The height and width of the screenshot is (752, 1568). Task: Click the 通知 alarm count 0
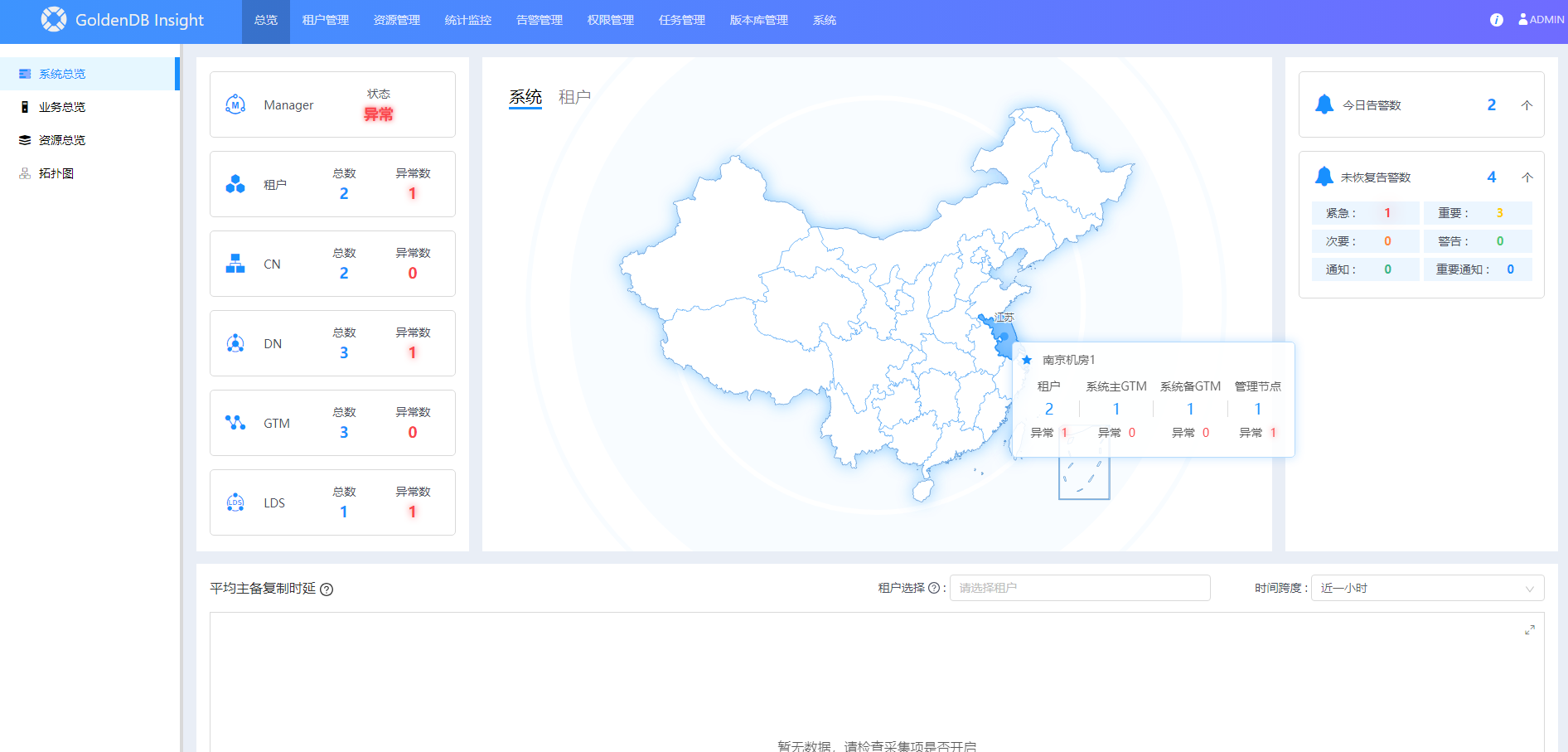coord(1387,269)
